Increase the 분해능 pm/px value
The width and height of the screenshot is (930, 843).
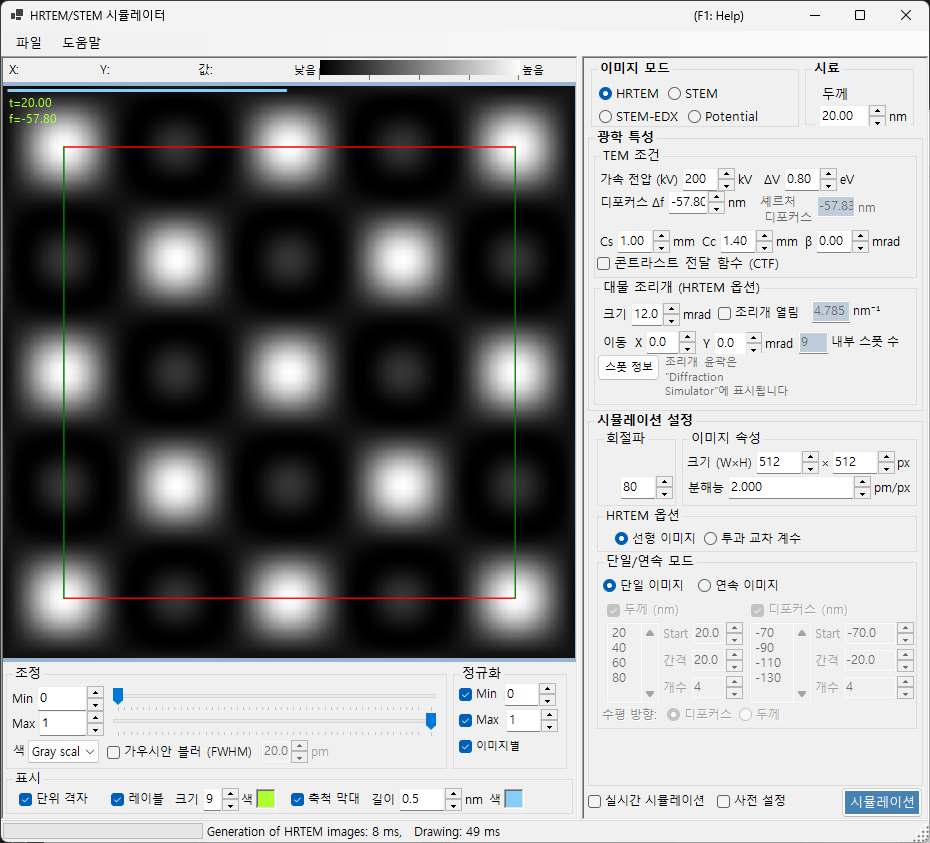point(862,482)
